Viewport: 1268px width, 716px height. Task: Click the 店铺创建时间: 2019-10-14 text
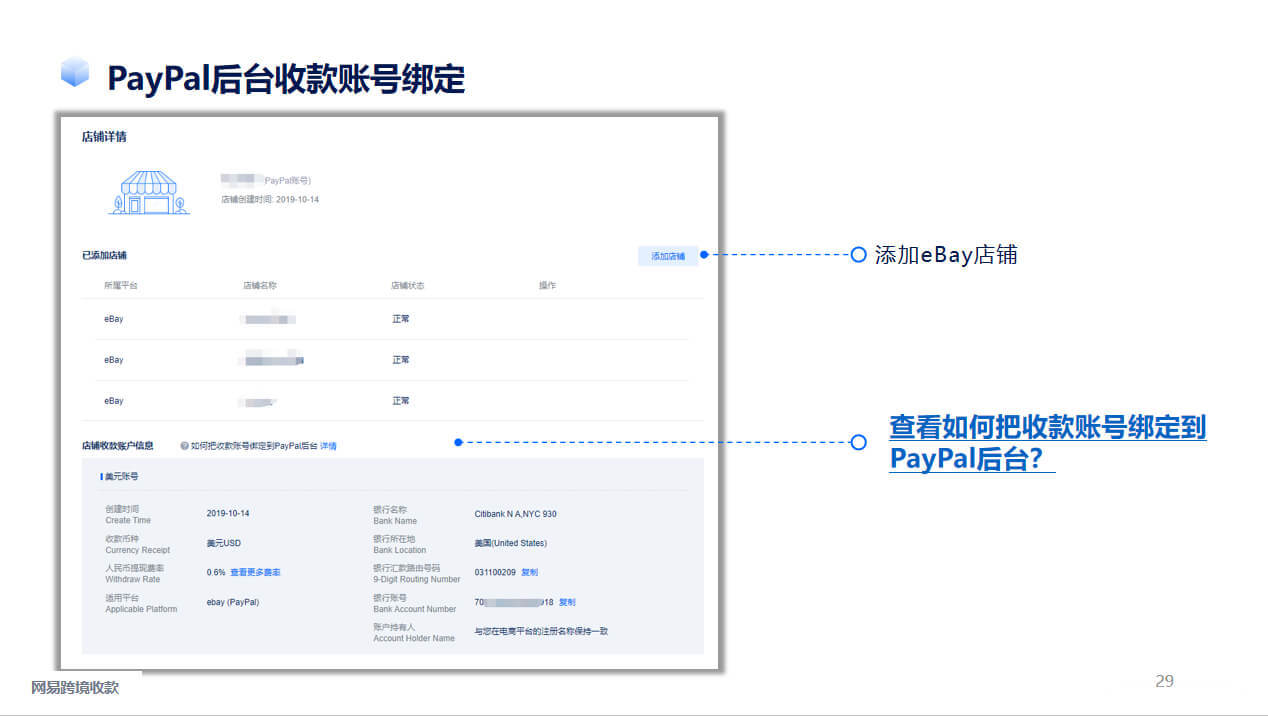(x=270, y=200)
